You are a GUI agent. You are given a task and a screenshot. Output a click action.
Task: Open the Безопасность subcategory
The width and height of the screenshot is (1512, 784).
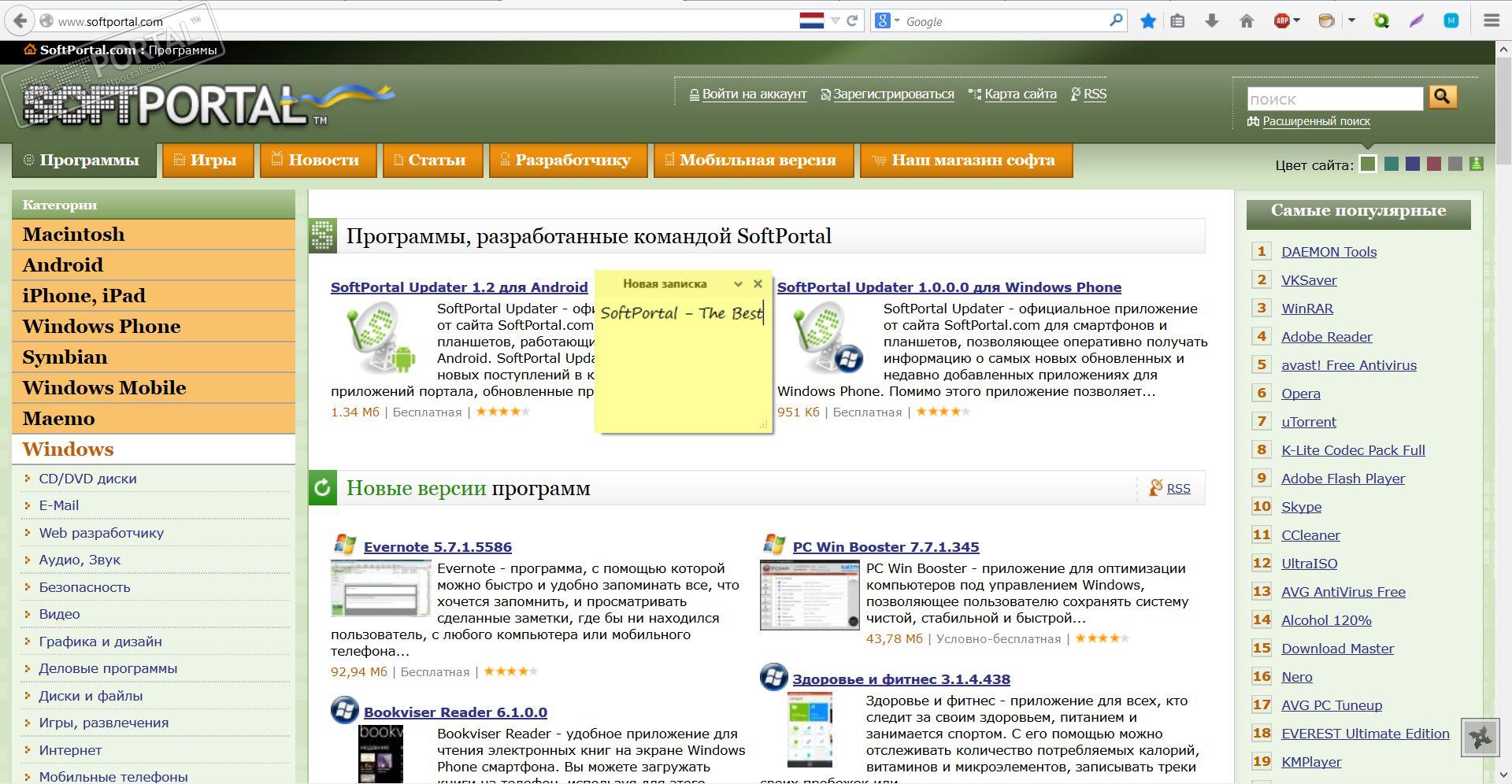[84, 587]
